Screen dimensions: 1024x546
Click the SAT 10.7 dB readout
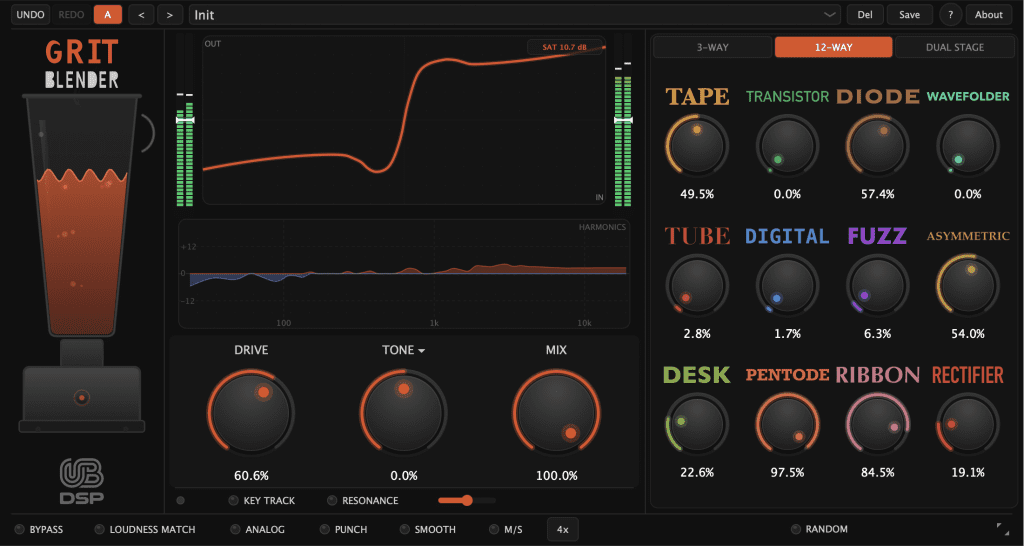click(x=565, y=47)
